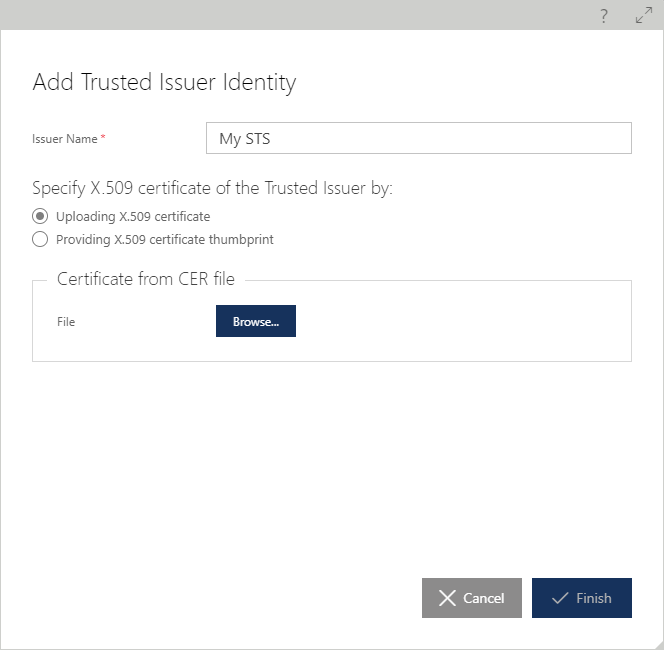Open file picker with the Browse... button
Screen dimensions: 664x650
[x=256, y=321]
